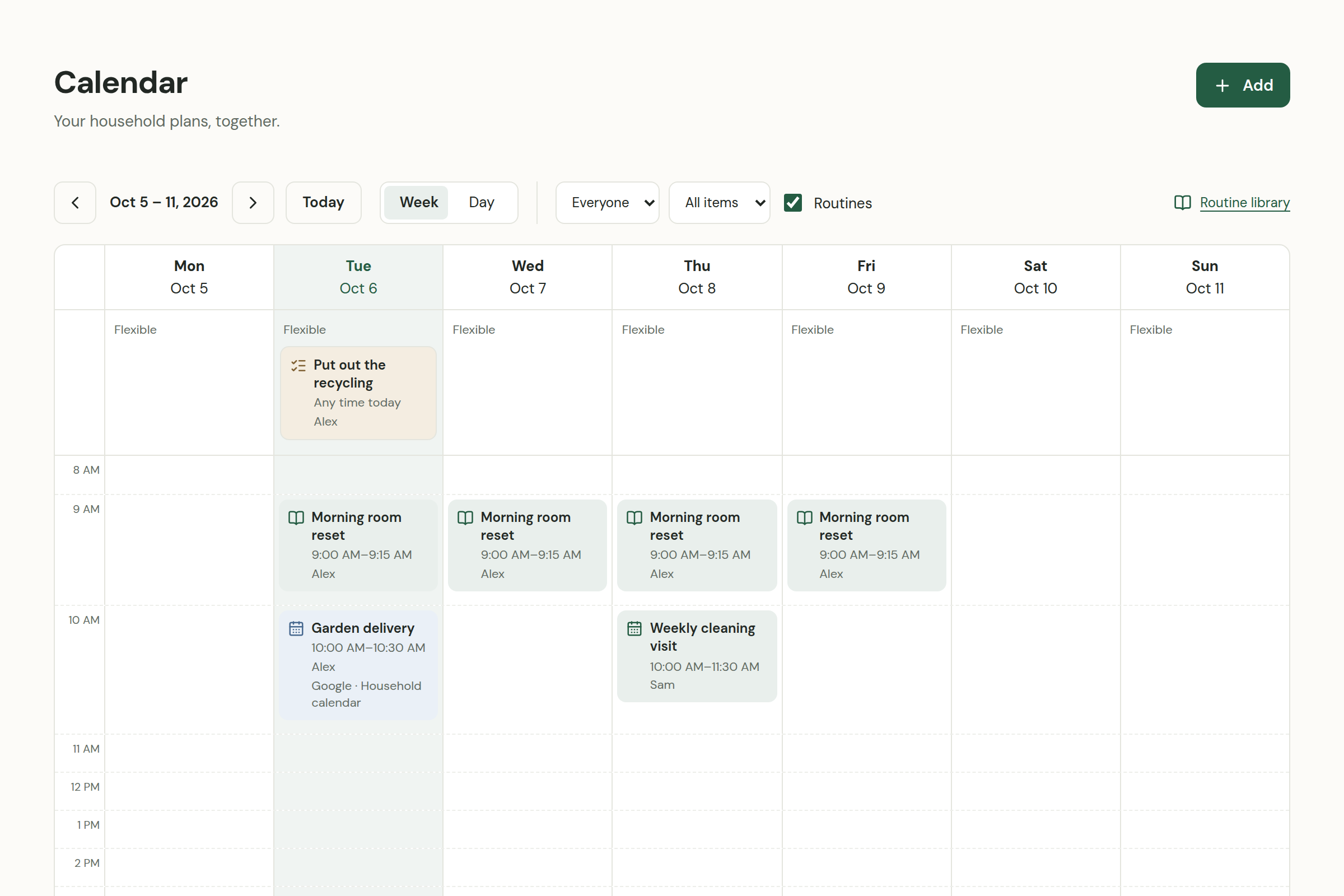
Task: Select the Thu Oct 8 column header
Action: 697,277
